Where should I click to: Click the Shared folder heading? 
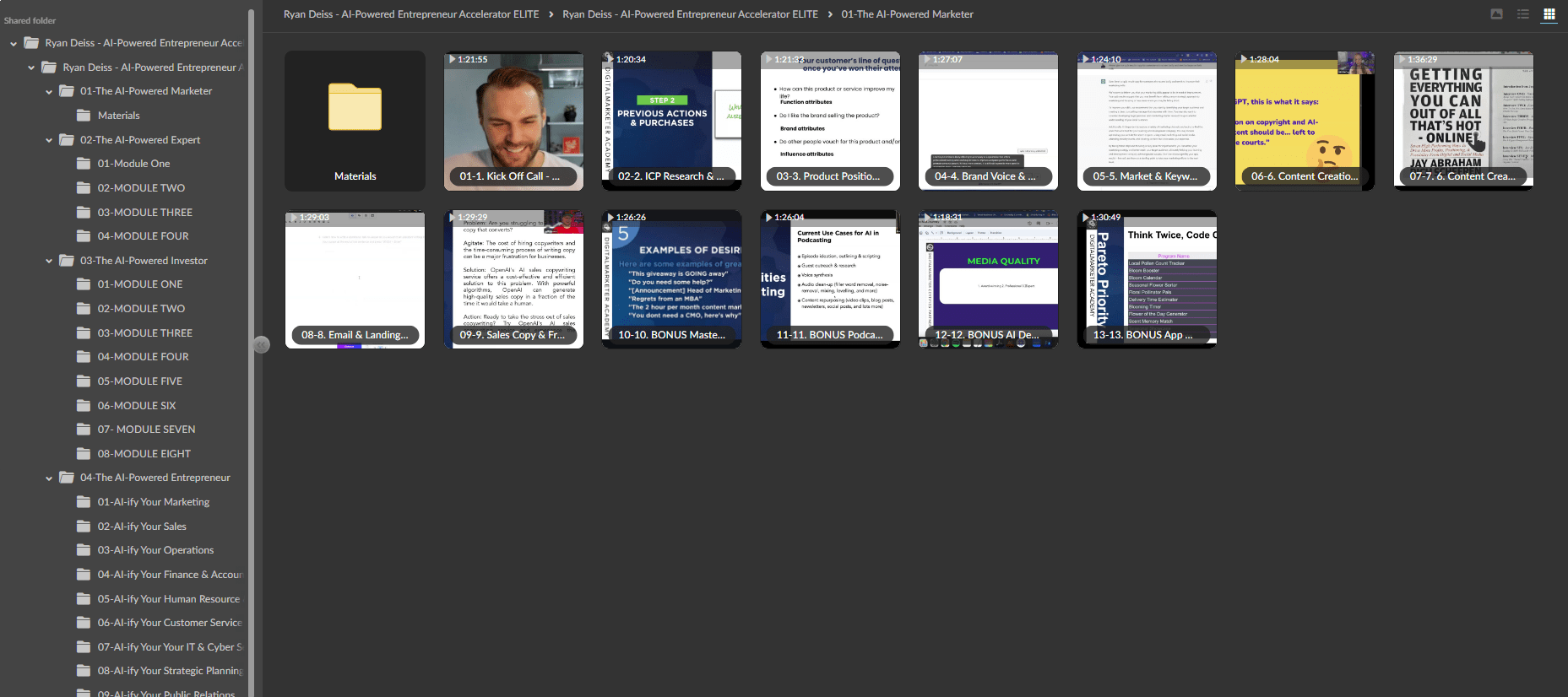pyautogui.click(x=30, y=20)
